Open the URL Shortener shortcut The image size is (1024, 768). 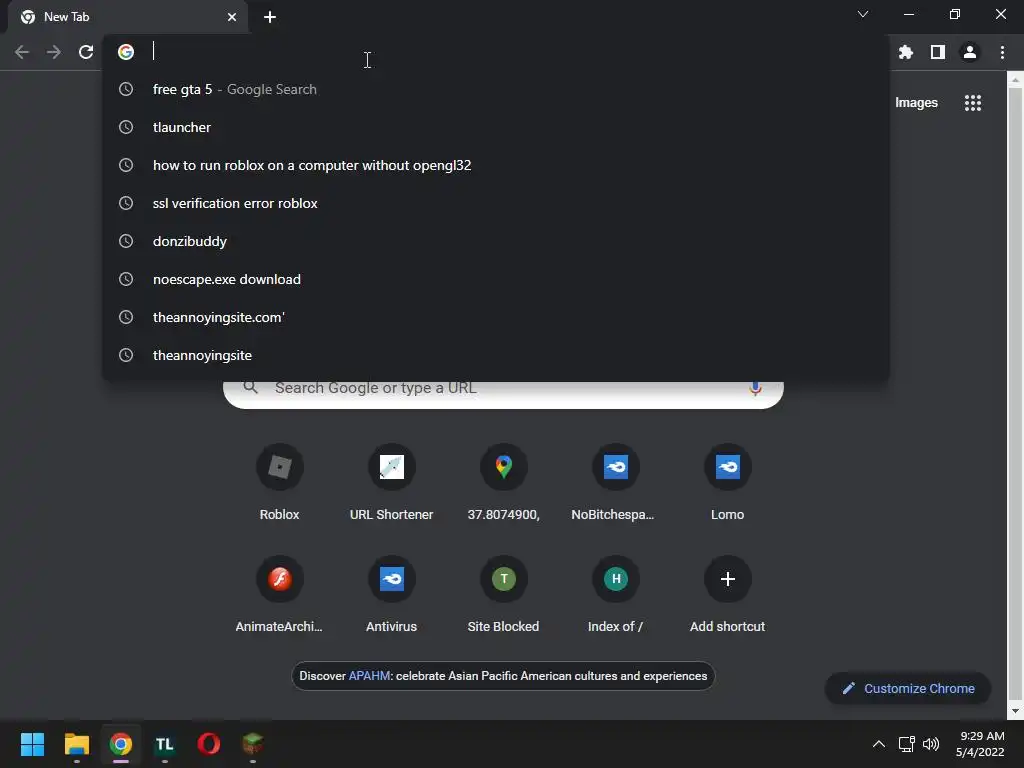(x=391, y=482)
